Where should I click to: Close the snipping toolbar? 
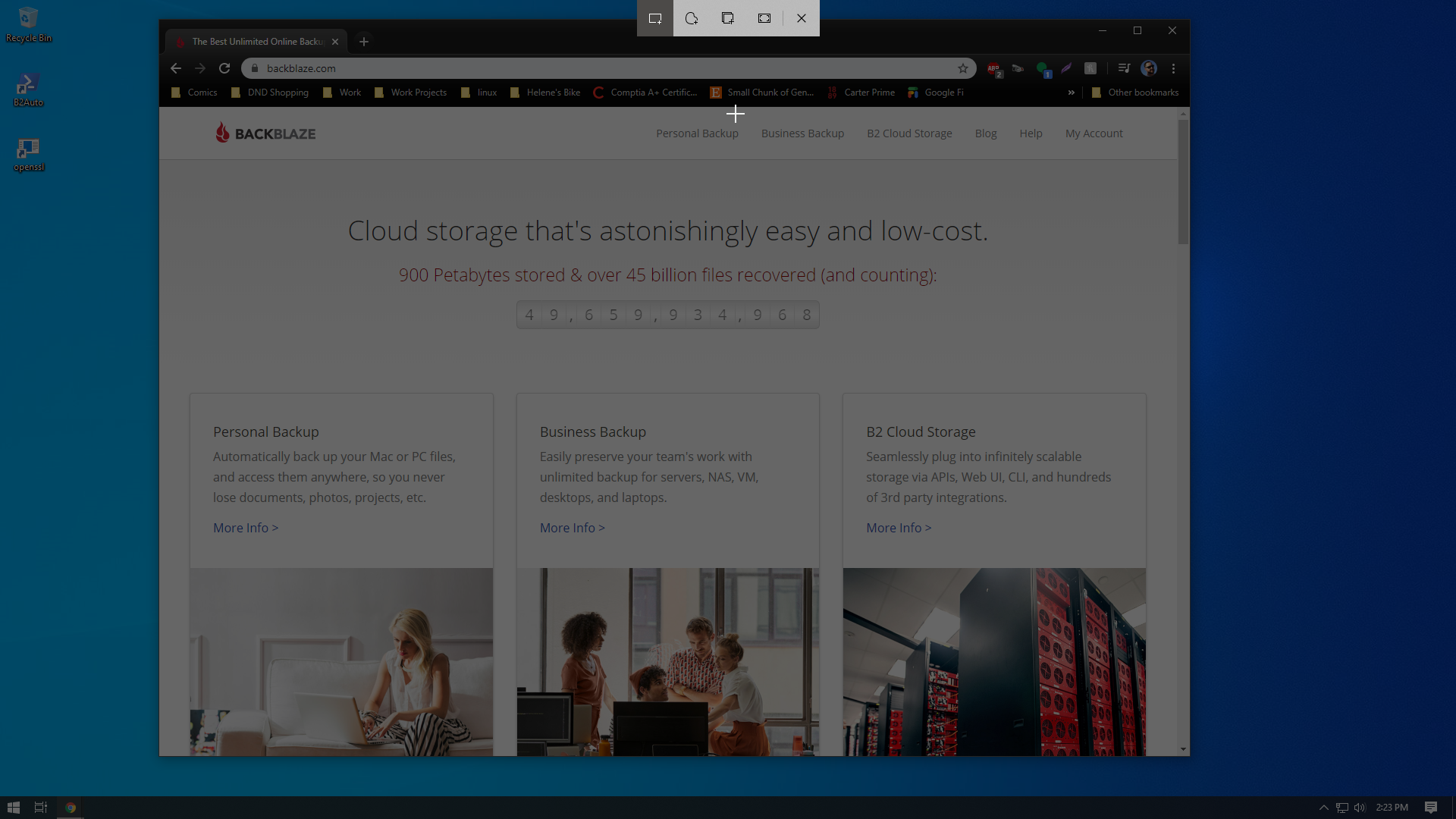coord(802,18)
